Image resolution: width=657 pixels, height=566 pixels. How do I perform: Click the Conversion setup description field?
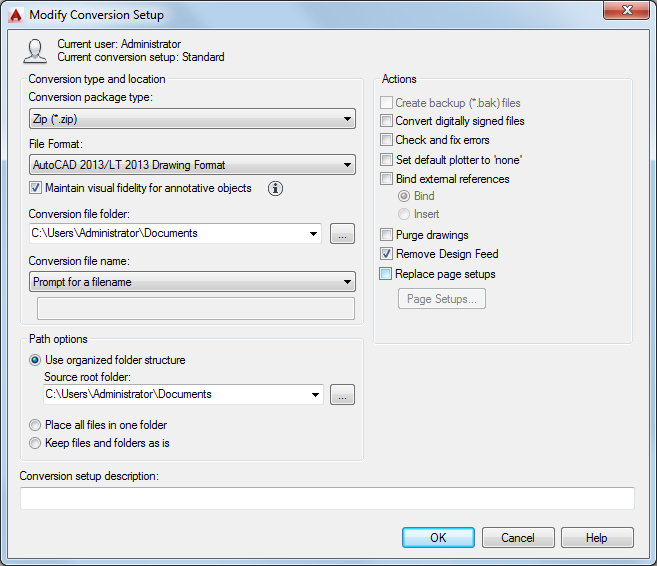(x=327, y=498)
